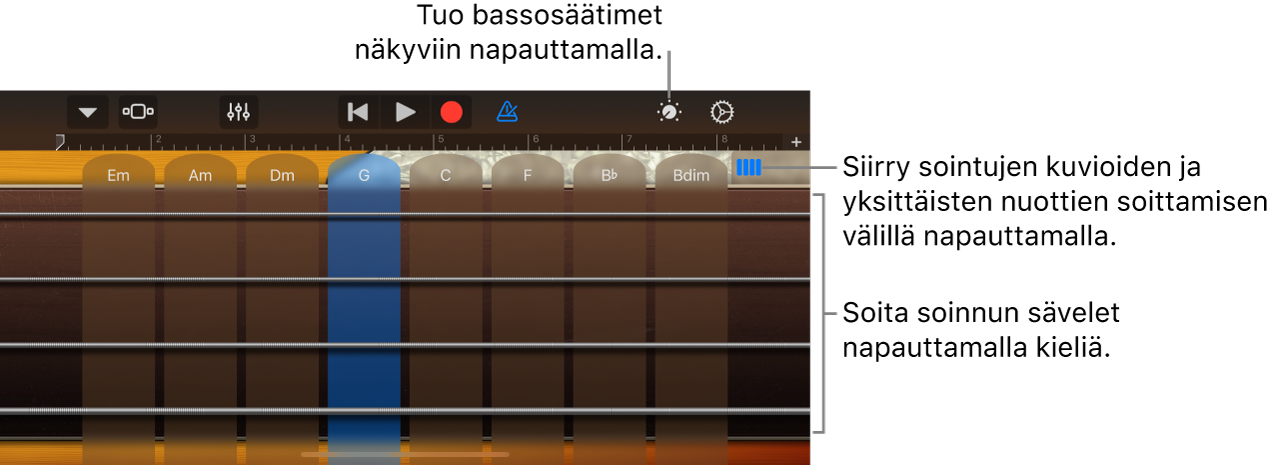Show the bass controls knob icon
Image resolution: width=1279 pixels, height=466 pixels.
[x=669, y=112]
